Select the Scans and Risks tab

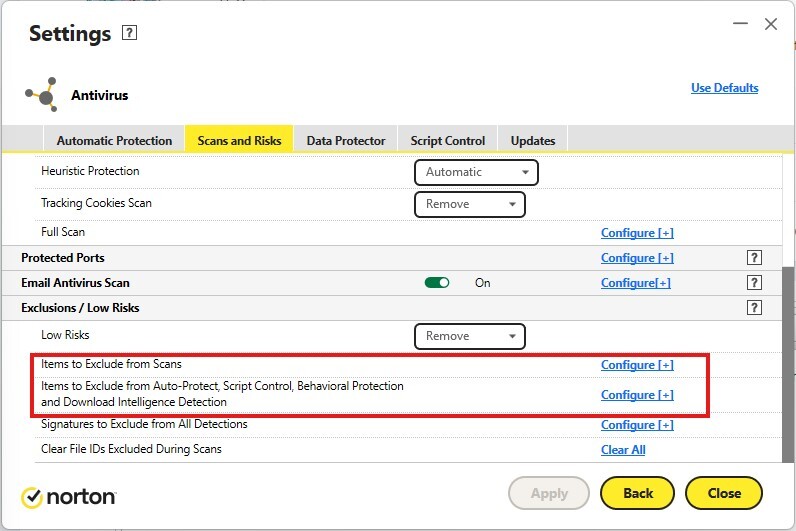239,139
